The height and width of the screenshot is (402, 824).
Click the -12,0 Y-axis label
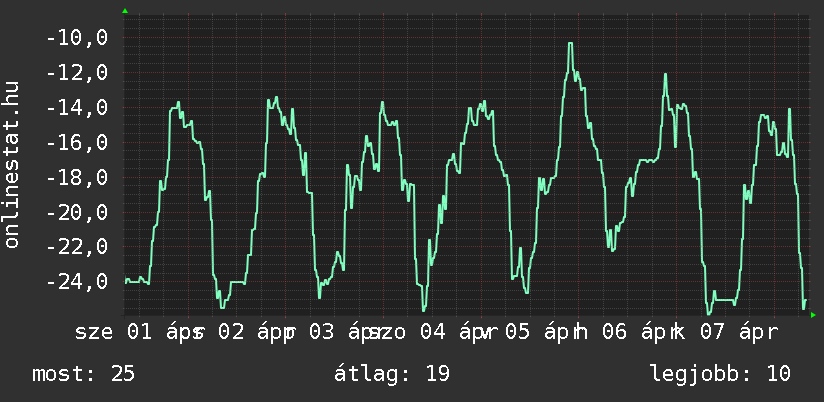point(76,74)
